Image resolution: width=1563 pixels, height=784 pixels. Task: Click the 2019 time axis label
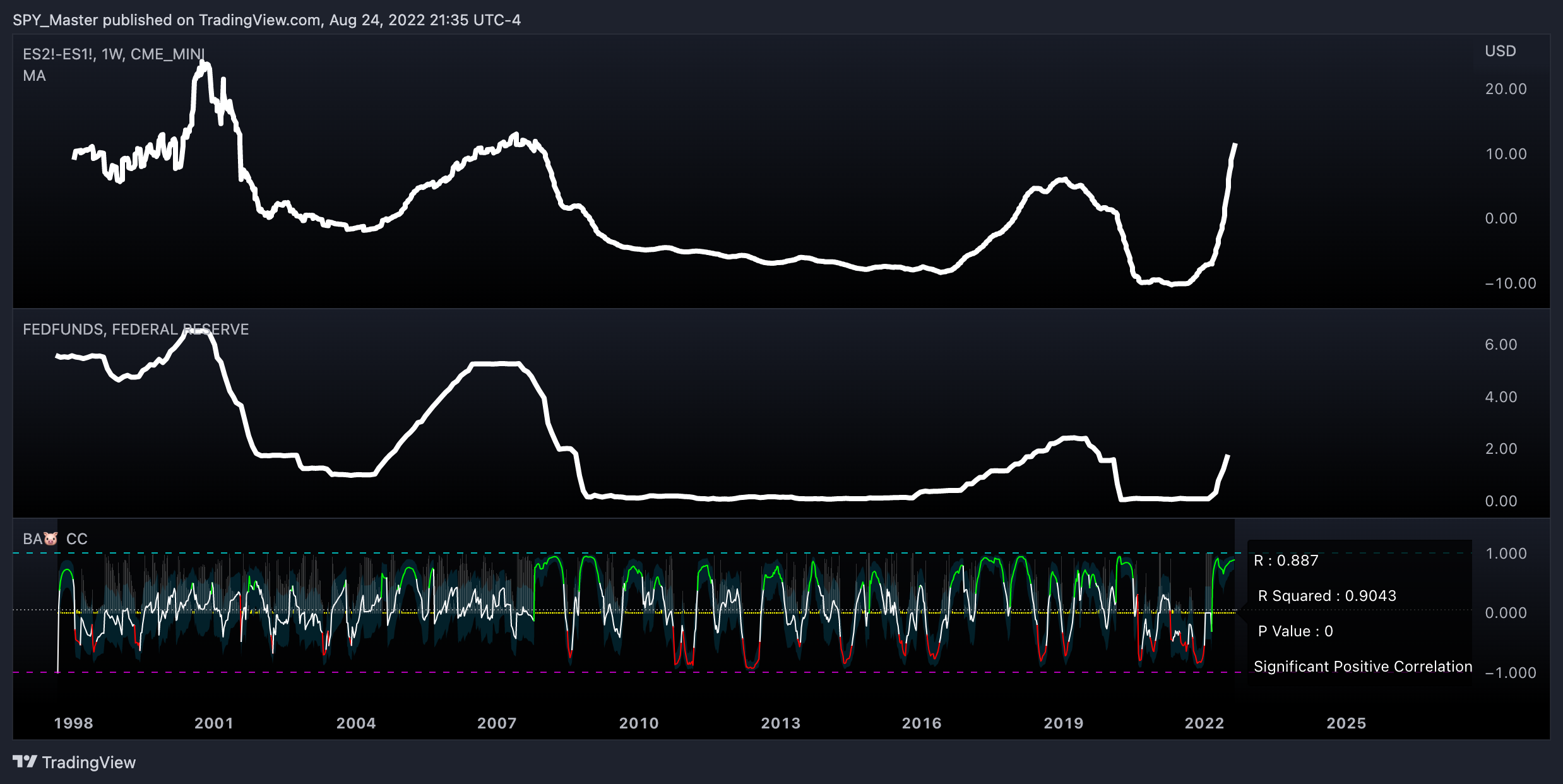click(x=1064, y=723)
